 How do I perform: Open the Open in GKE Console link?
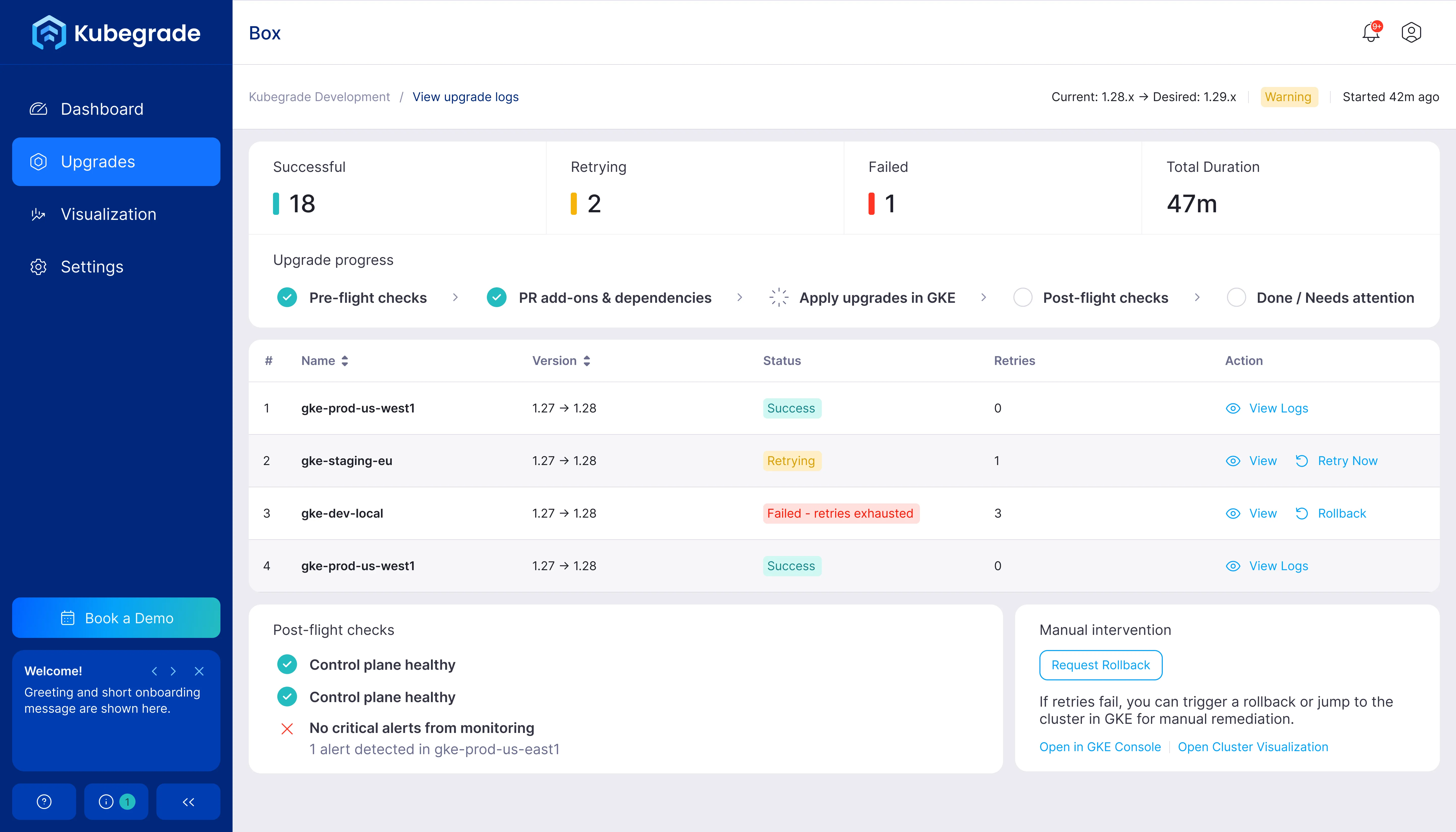point(1100,747)
